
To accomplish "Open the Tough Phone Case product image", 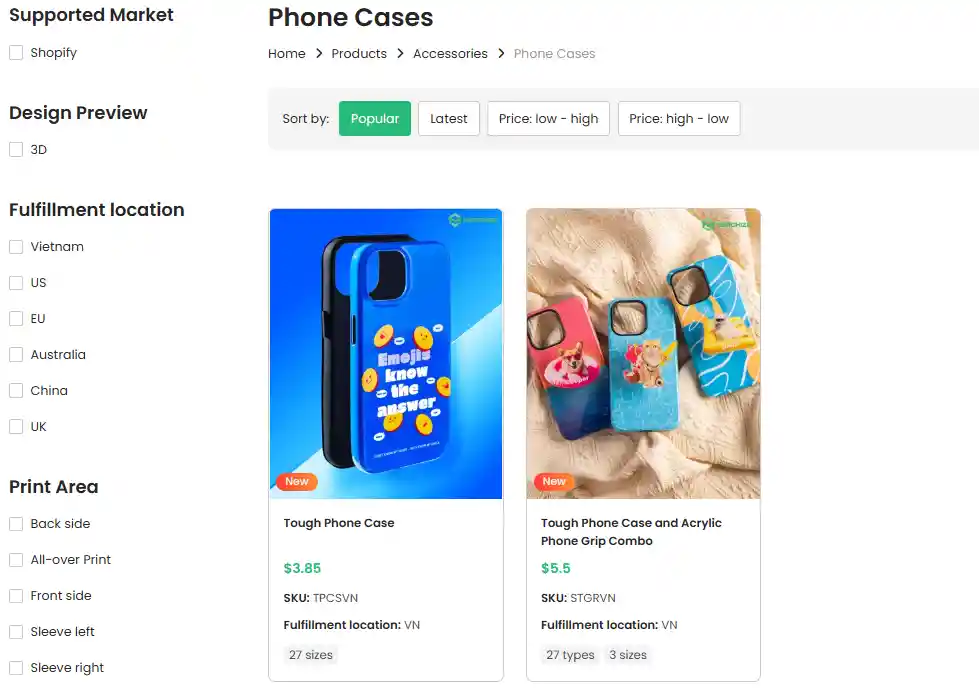I will click(x=385, y=353).
